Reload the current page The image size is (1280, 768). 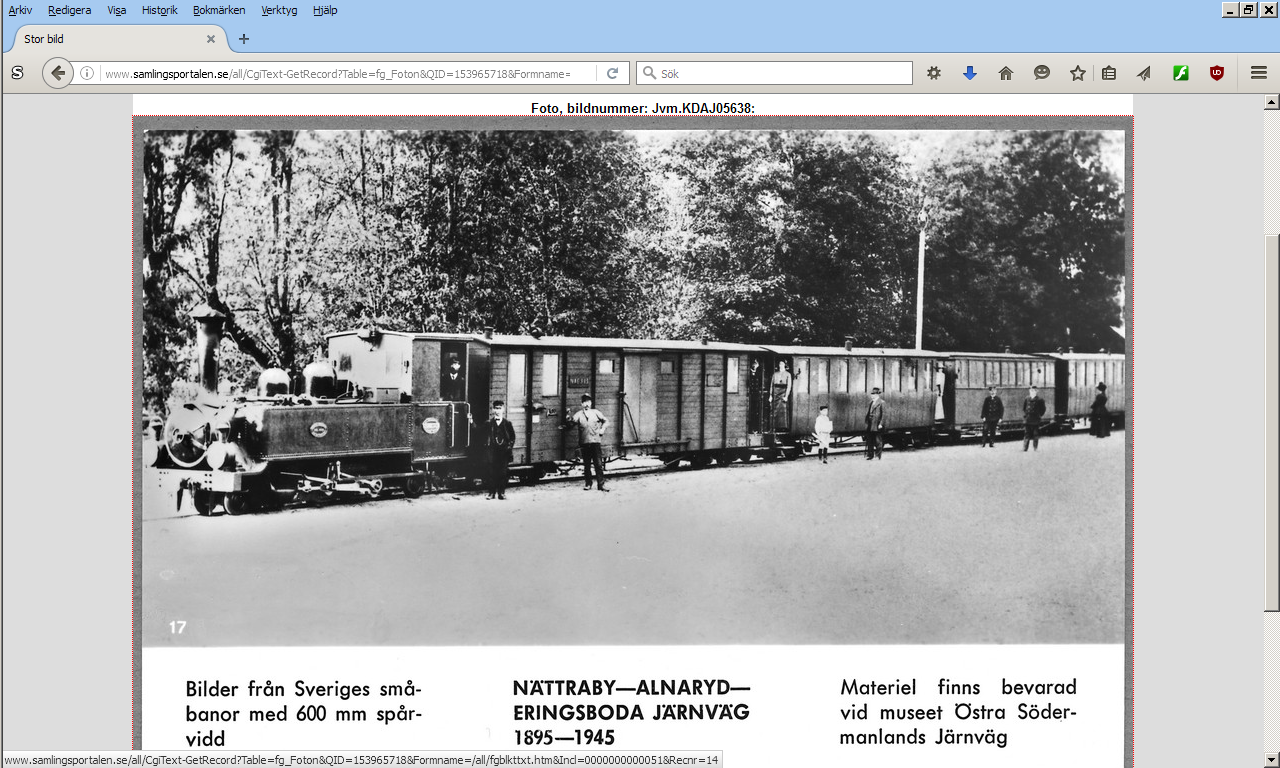coord(612,73)
